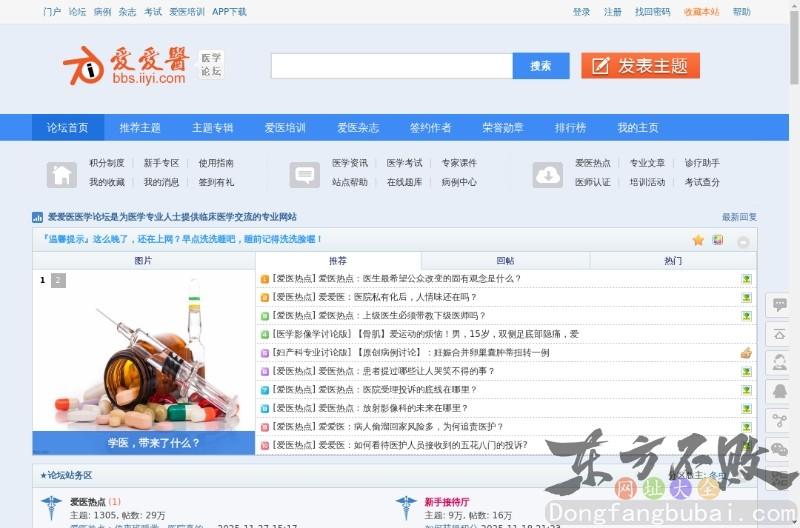Image resolution: width=800 pixels, height=528 pixels.
Task: Open 排行榜 in the navigation bar
Action: 570,128
